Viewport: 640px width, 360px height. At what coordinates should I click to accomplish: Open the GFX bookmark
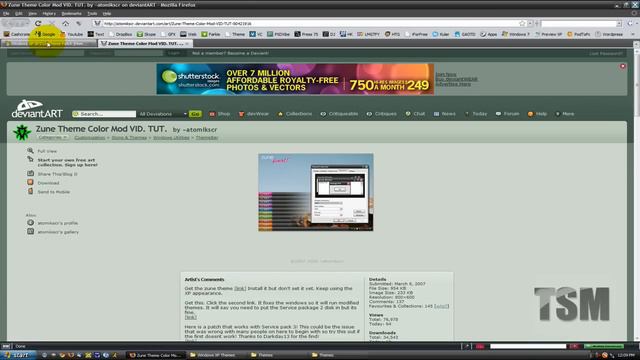[168, 34]
